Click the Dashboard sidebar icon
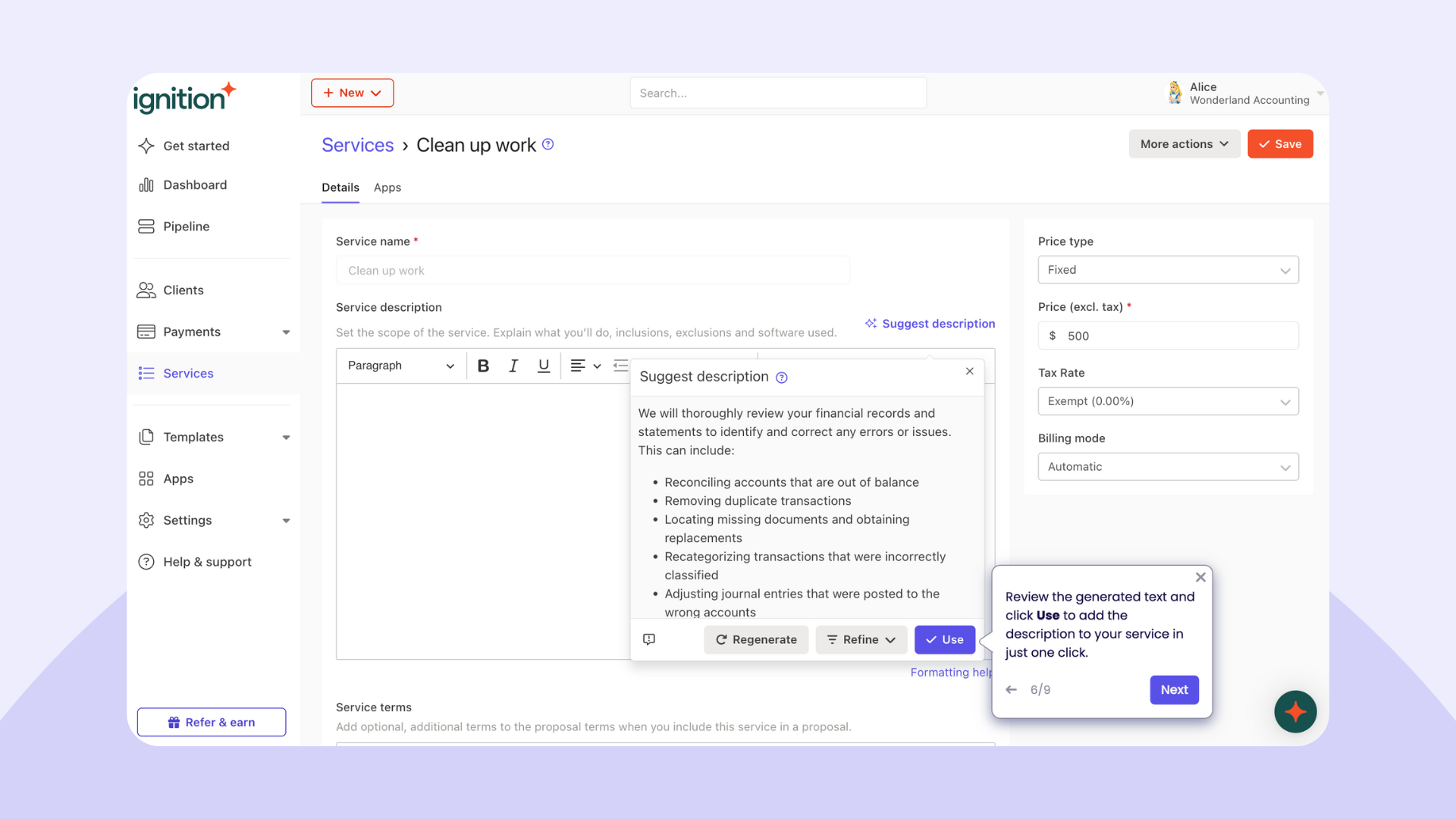 pyautogui.click(x=146, y=185)
